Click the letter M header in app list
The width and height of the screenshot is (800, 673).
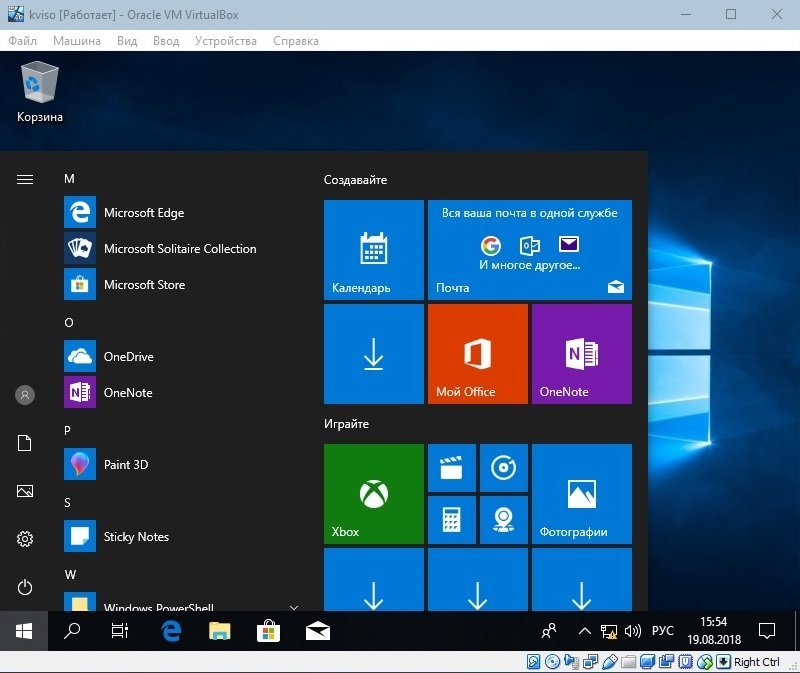point(69,179)
